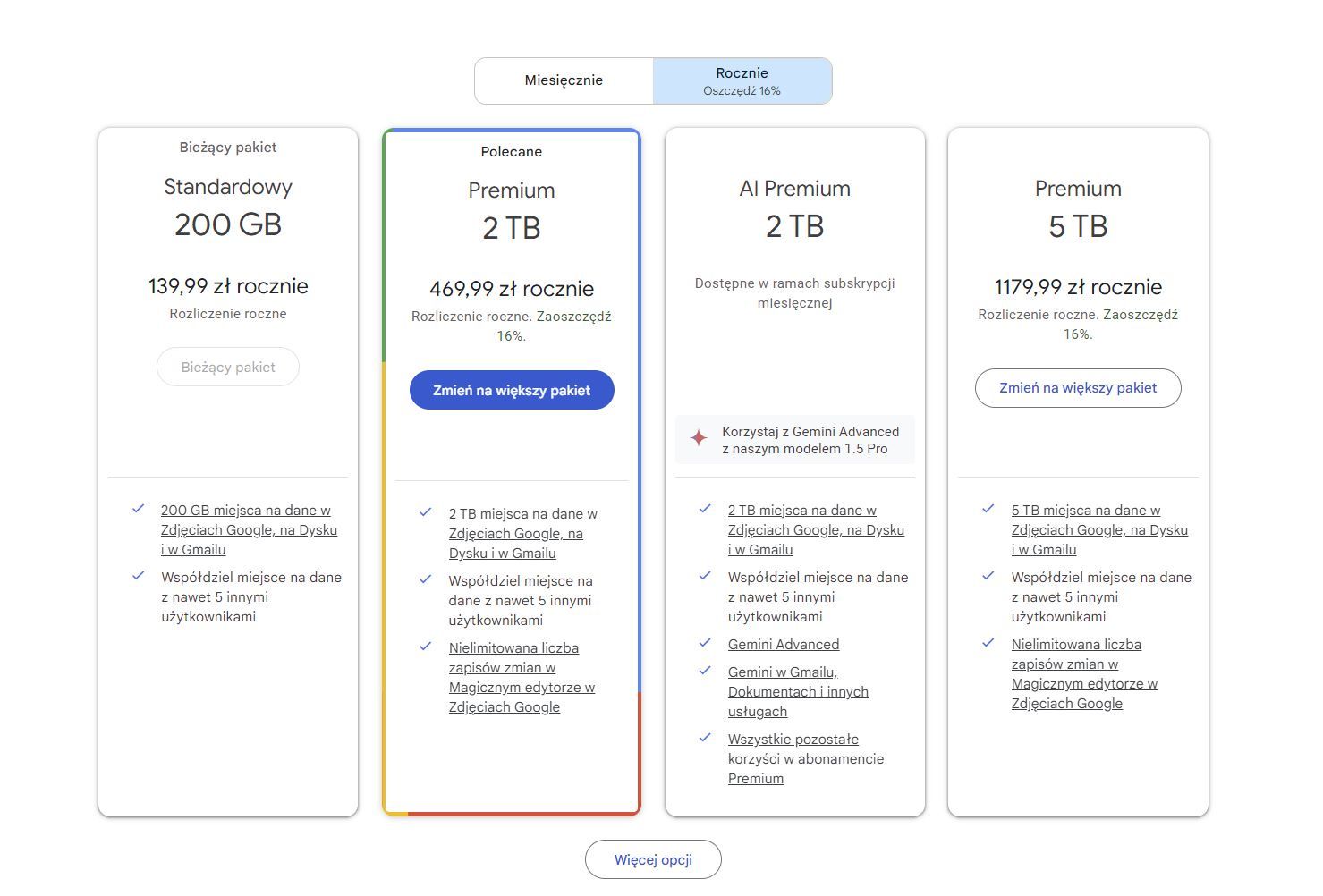The width and height of the screenshot is (1323, 896).
Task: Open the 5 TB miejsca na dane link
Action: [x=1099, y=529]
